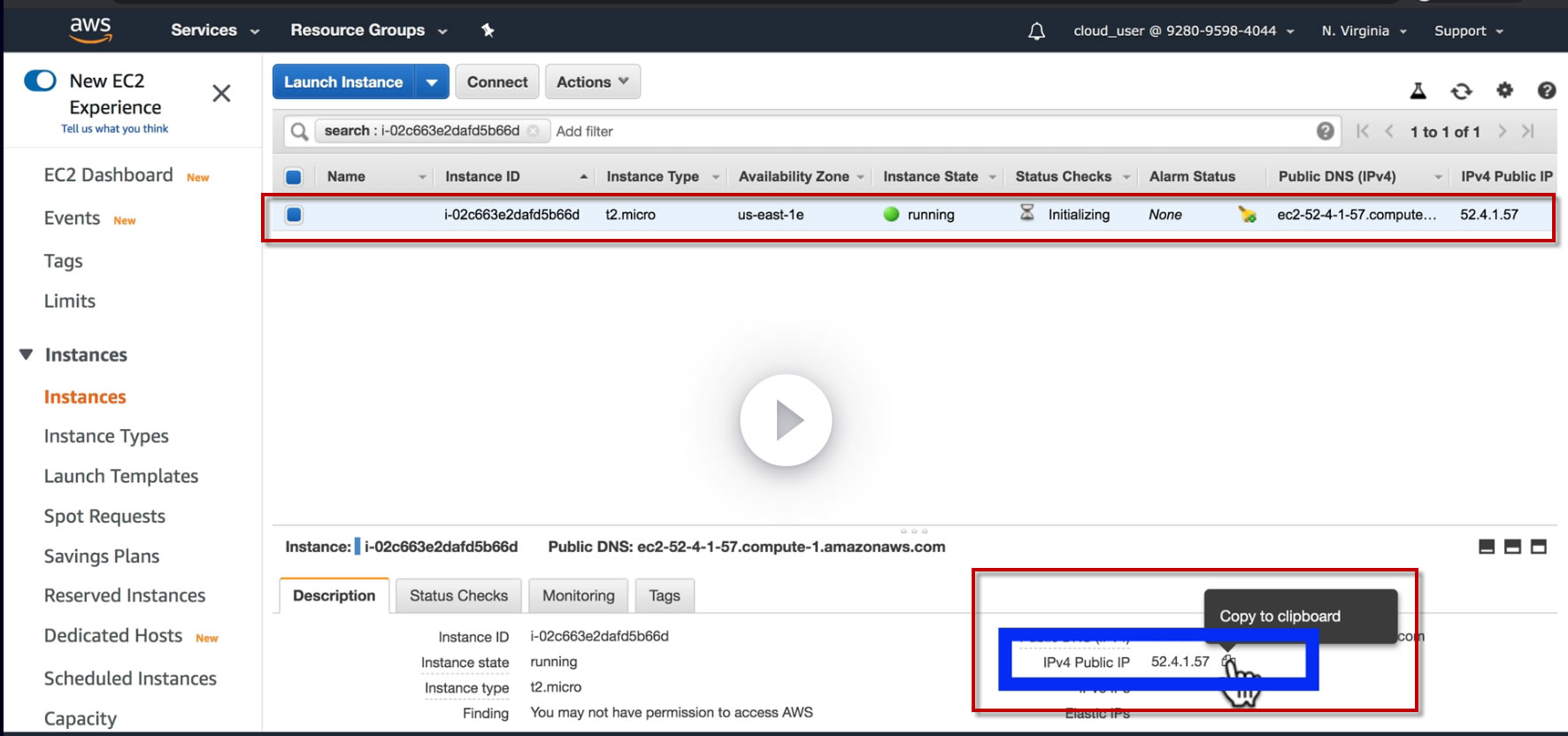Open the Availability Zone column filter
The image size is (1568, 736).
860,177
